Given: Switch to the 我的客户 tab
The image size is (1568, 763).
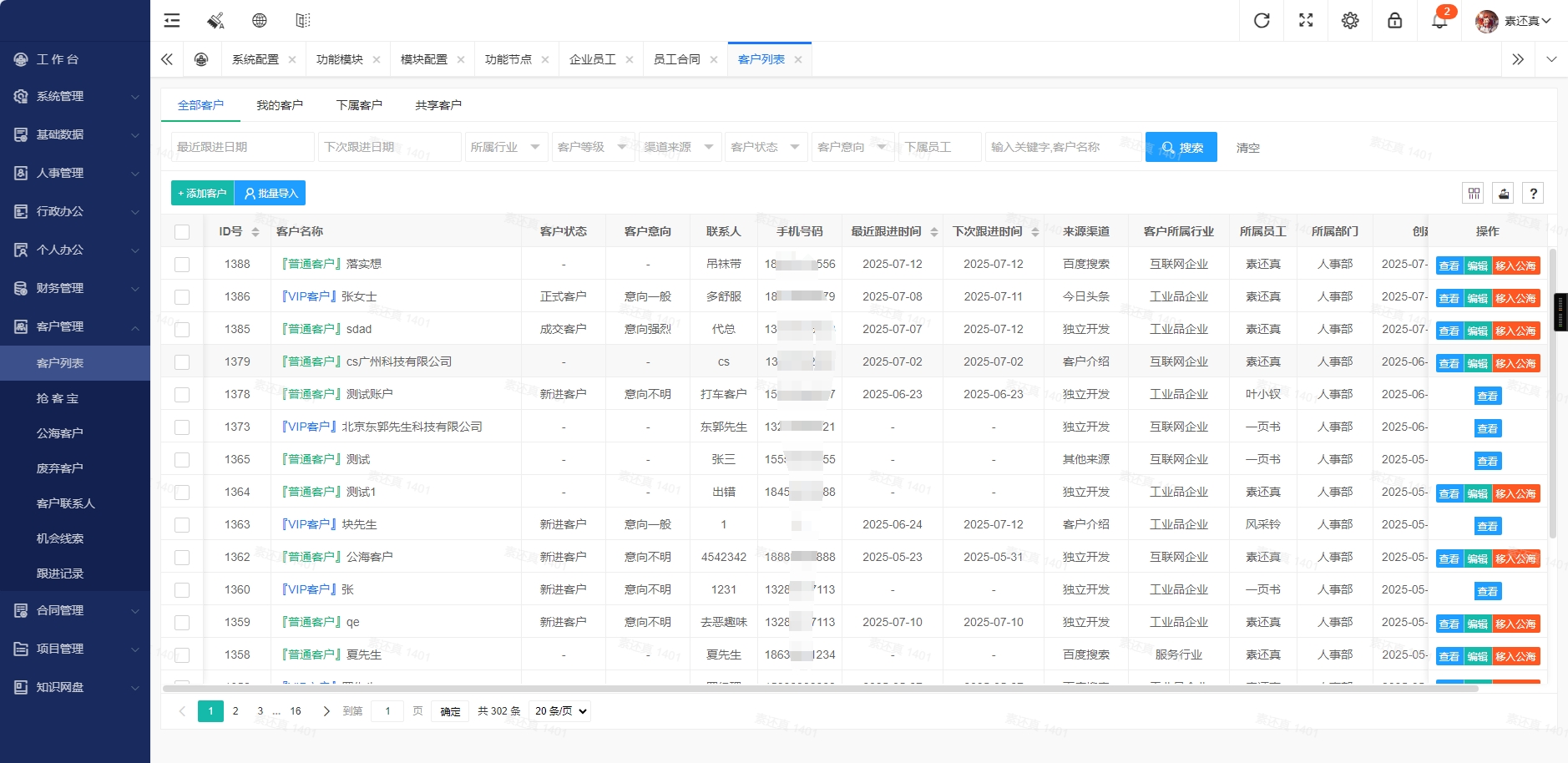Looking at the screenshot, I should 280,104.
